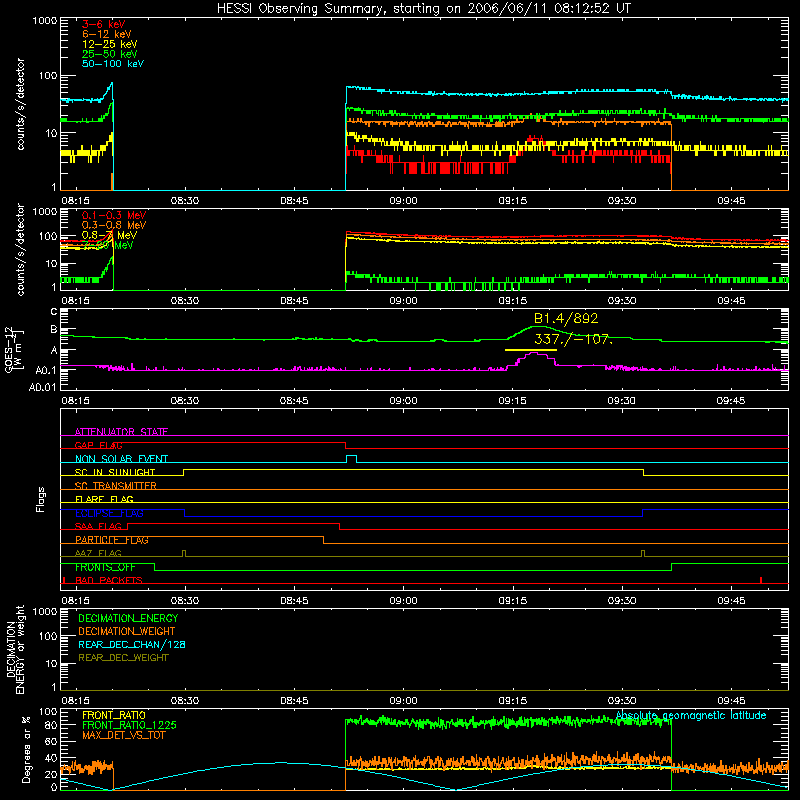Click the red BAD_PACKETS spike near 09:49

click(761, 580)
